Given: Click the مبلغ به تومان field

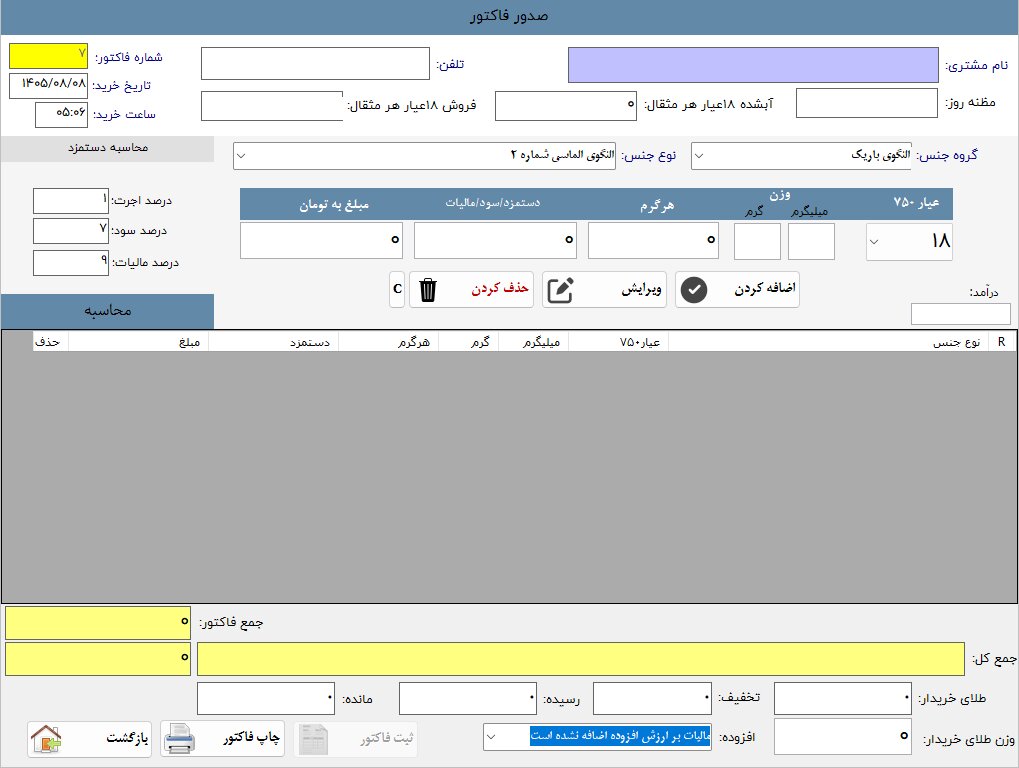Looking at the screenshot, I should (x=321, y=240).
